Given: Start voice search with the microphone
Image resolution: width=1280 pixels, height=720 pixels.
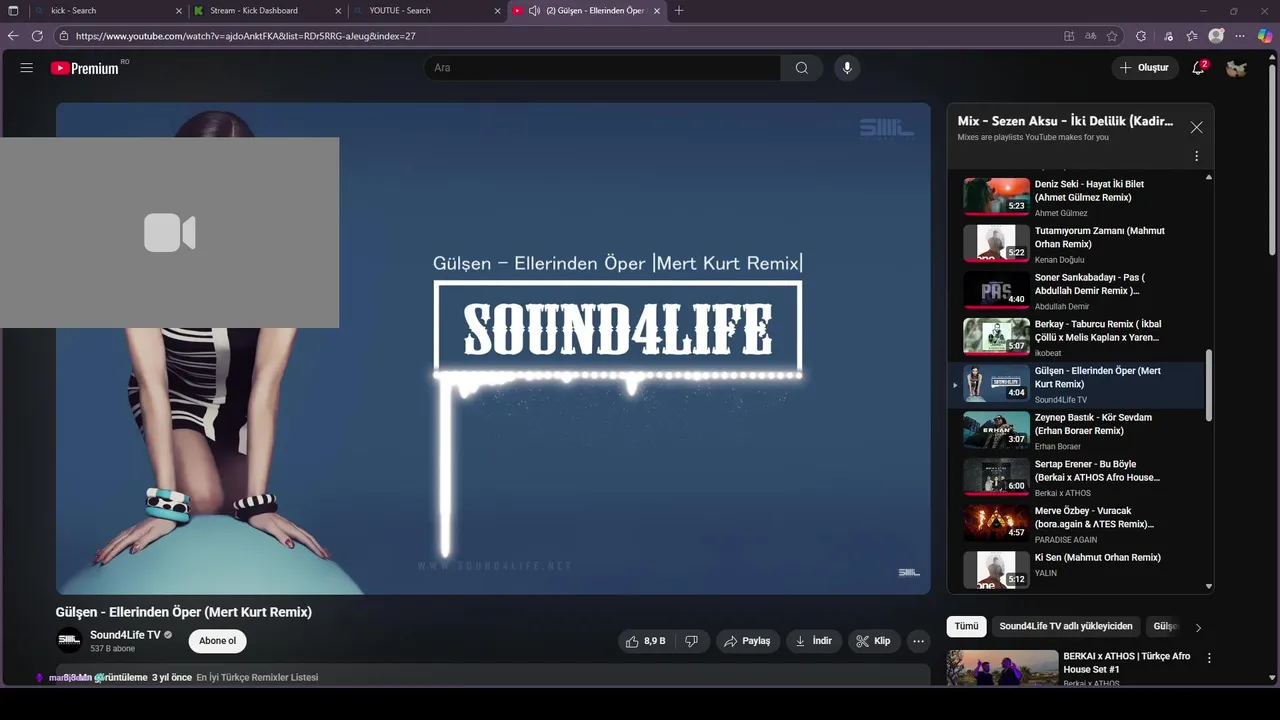Looking at the screenshot, I should [847, 68].
